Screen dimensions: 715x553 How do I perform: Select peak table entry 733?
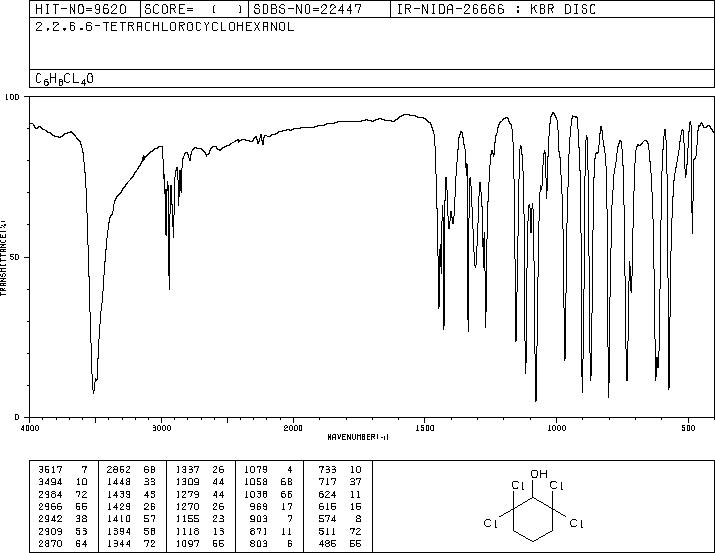pyautogui.click(x=327, y=469)
